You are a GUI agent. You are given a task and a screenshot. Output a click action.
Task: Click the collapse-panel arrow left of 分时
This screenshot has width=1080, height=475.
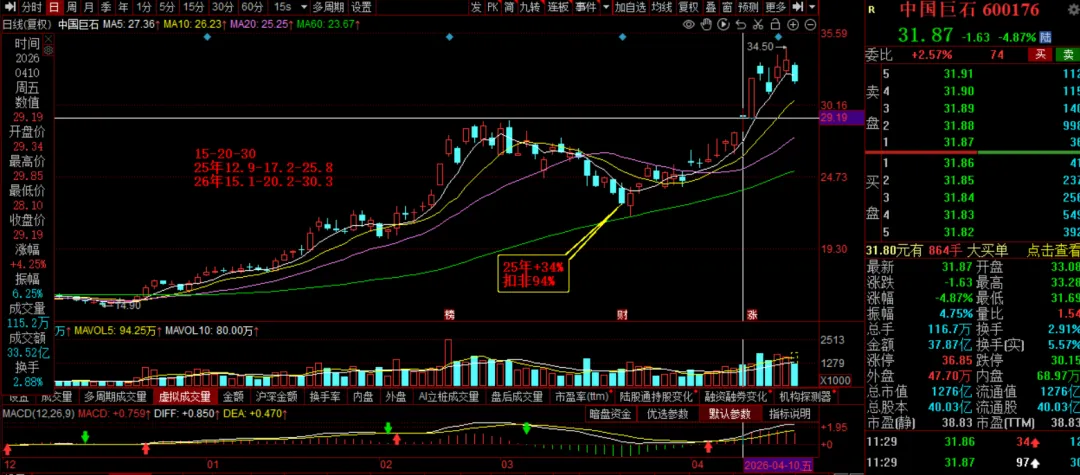(9, 8)
